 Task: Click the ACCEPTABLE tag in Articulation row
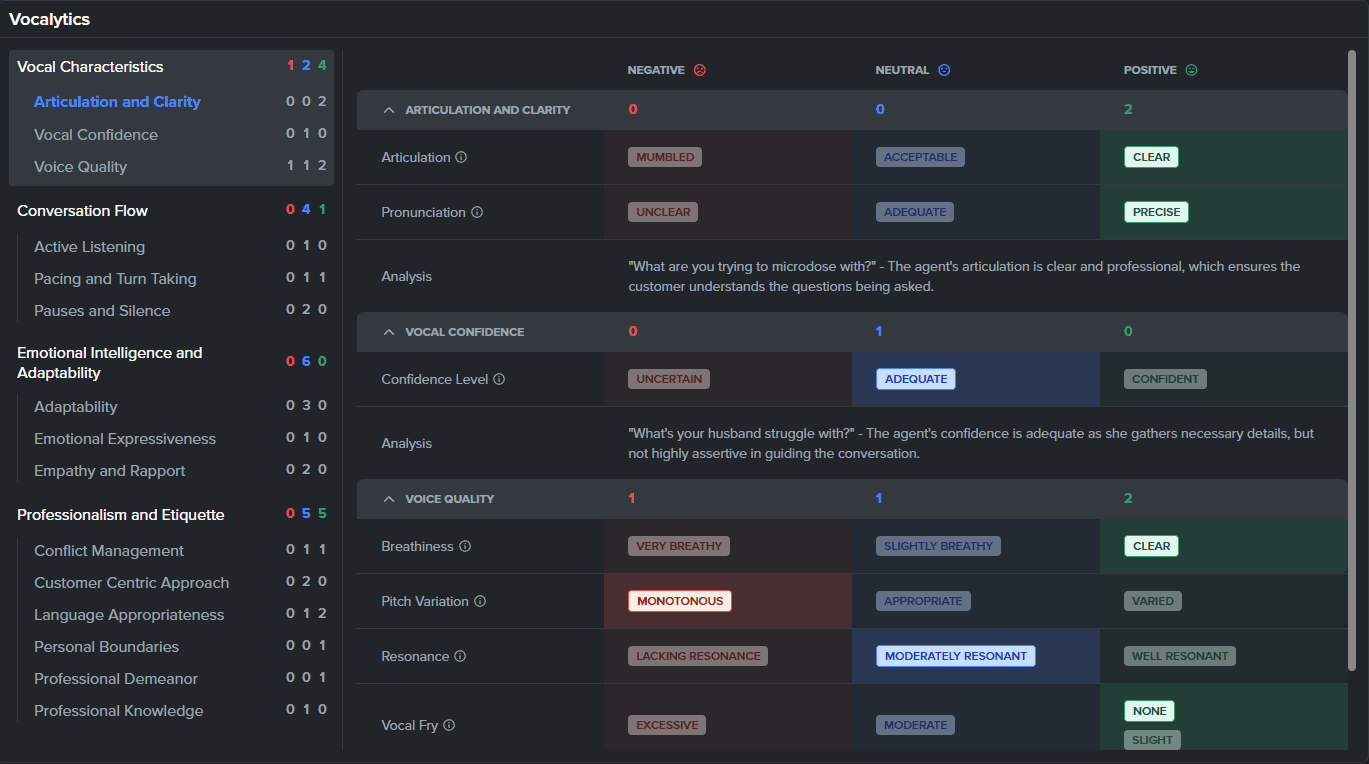click(921, 157)
